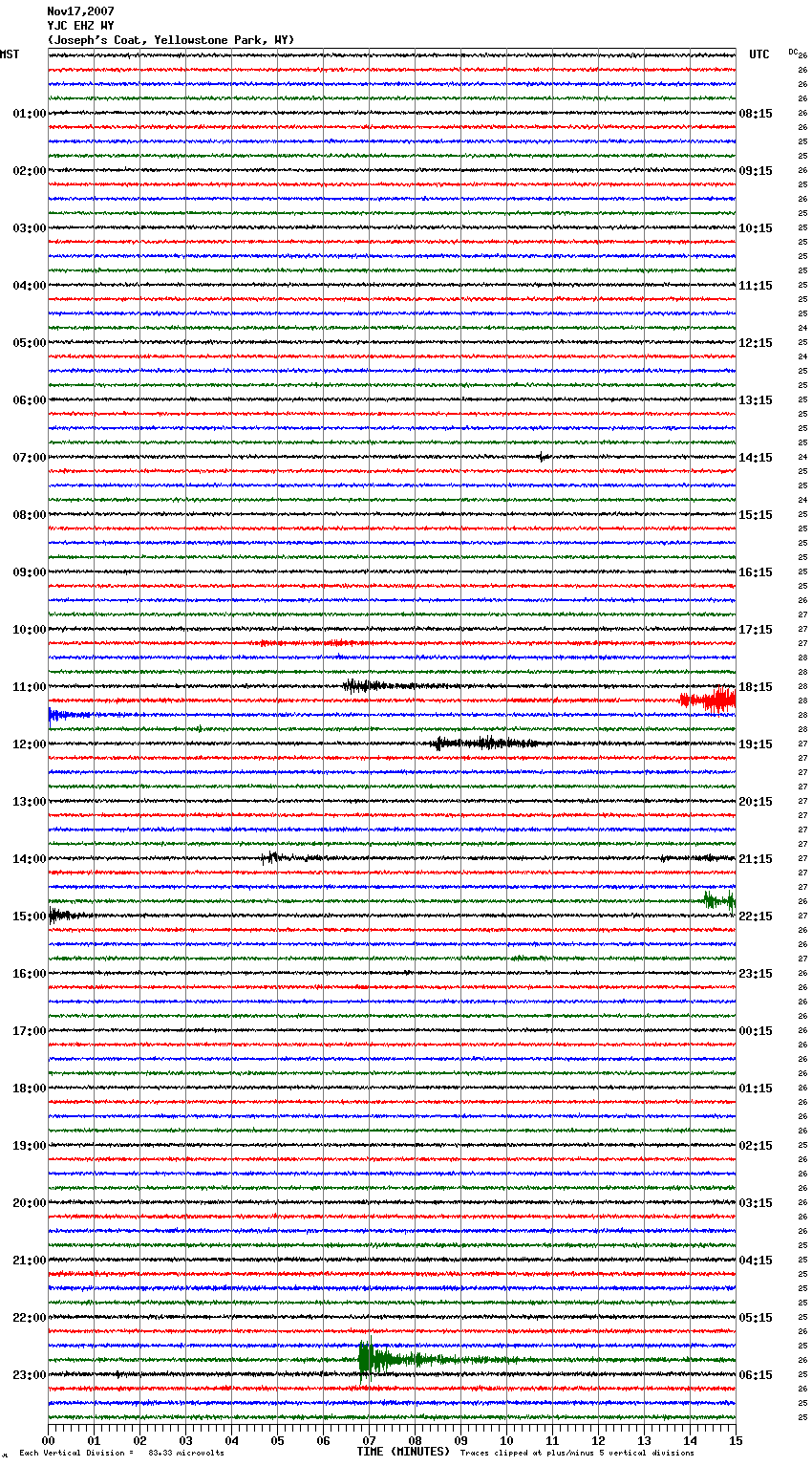Click the "02:15" UTC time label
Viewport: 812px width, 1466px height.
(x=756, y=1146)
